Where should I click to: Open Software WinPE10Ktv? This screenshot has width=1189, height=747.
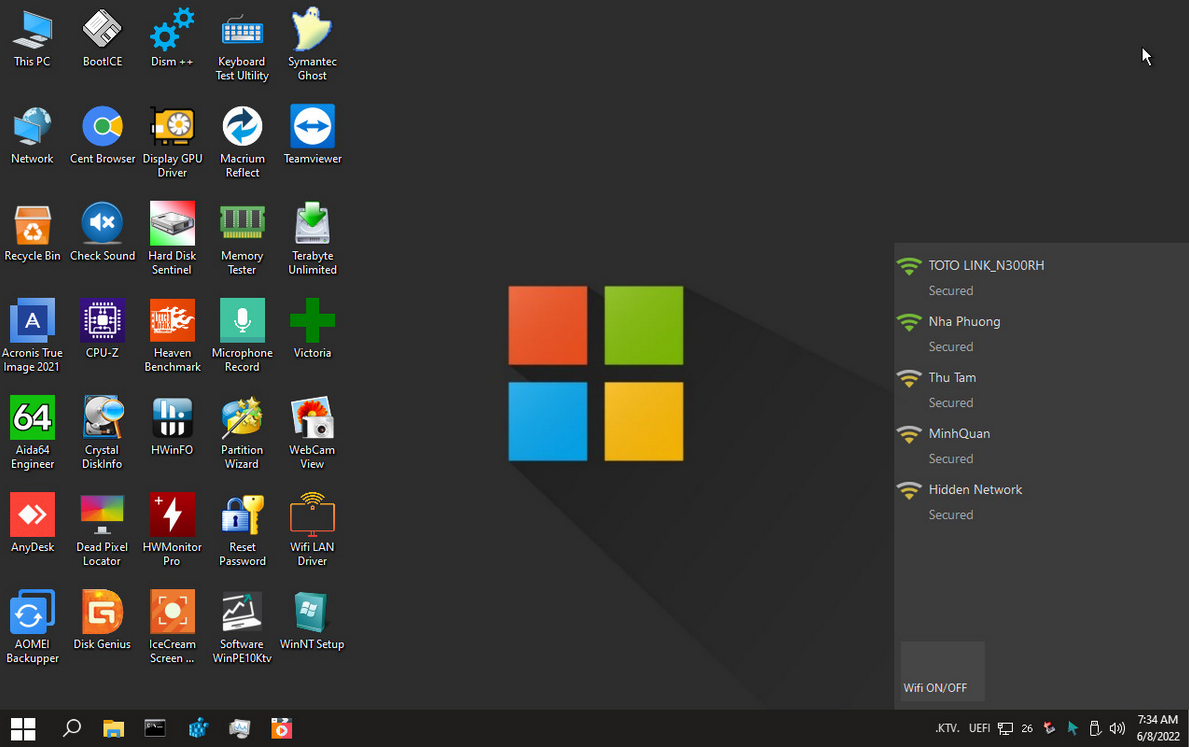[x=242, y=627]
